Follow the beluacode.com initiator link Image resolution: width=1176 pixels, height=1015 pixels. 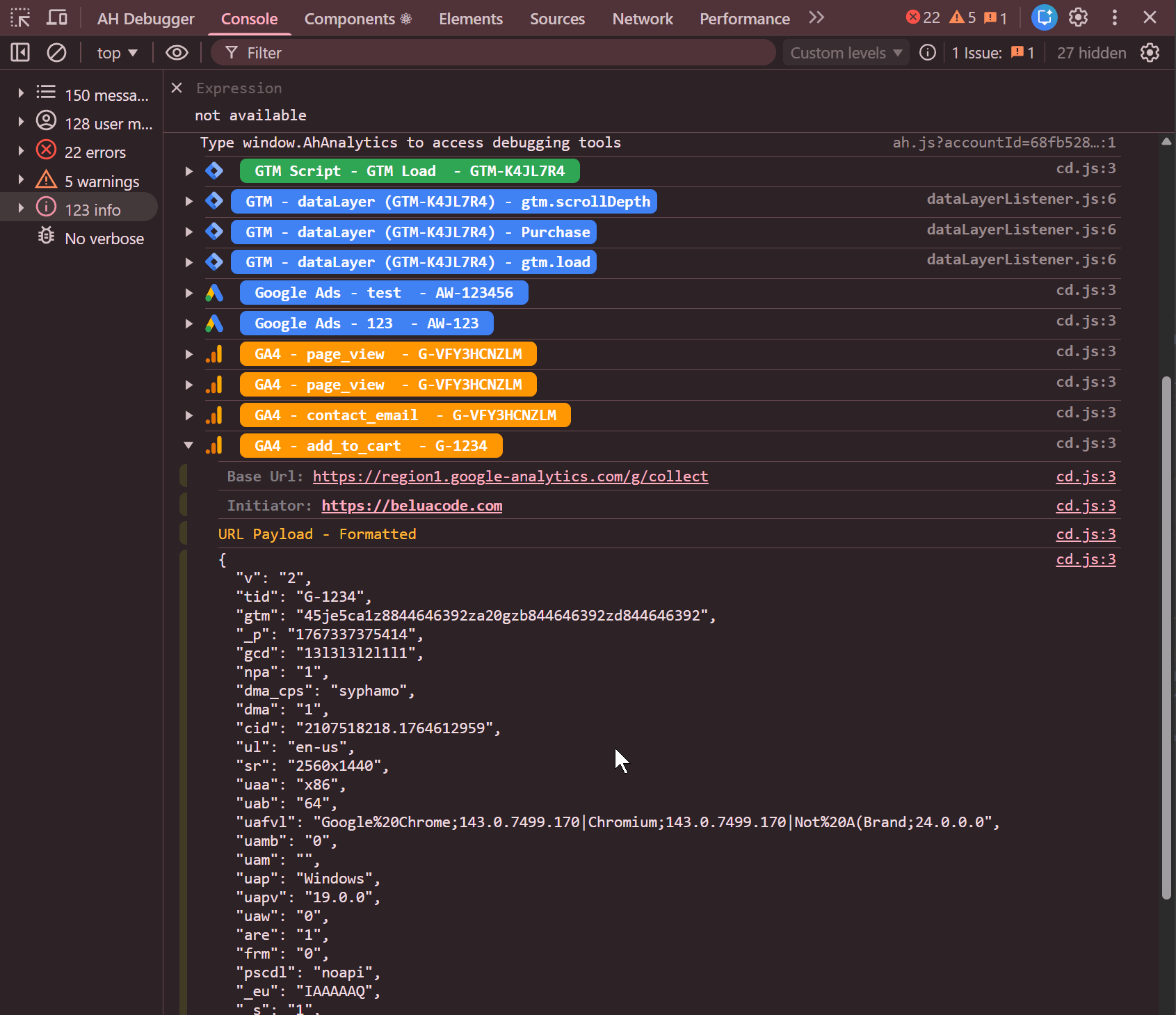(x=412, y=506)
